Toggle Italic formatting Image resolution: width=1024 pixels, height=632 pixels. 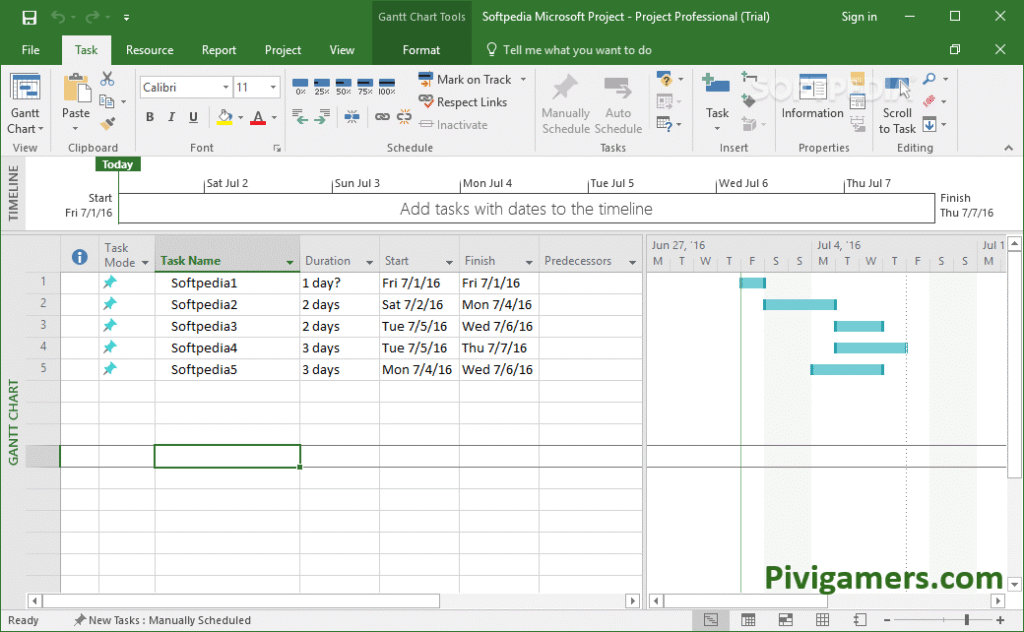(x=171, y=117)
